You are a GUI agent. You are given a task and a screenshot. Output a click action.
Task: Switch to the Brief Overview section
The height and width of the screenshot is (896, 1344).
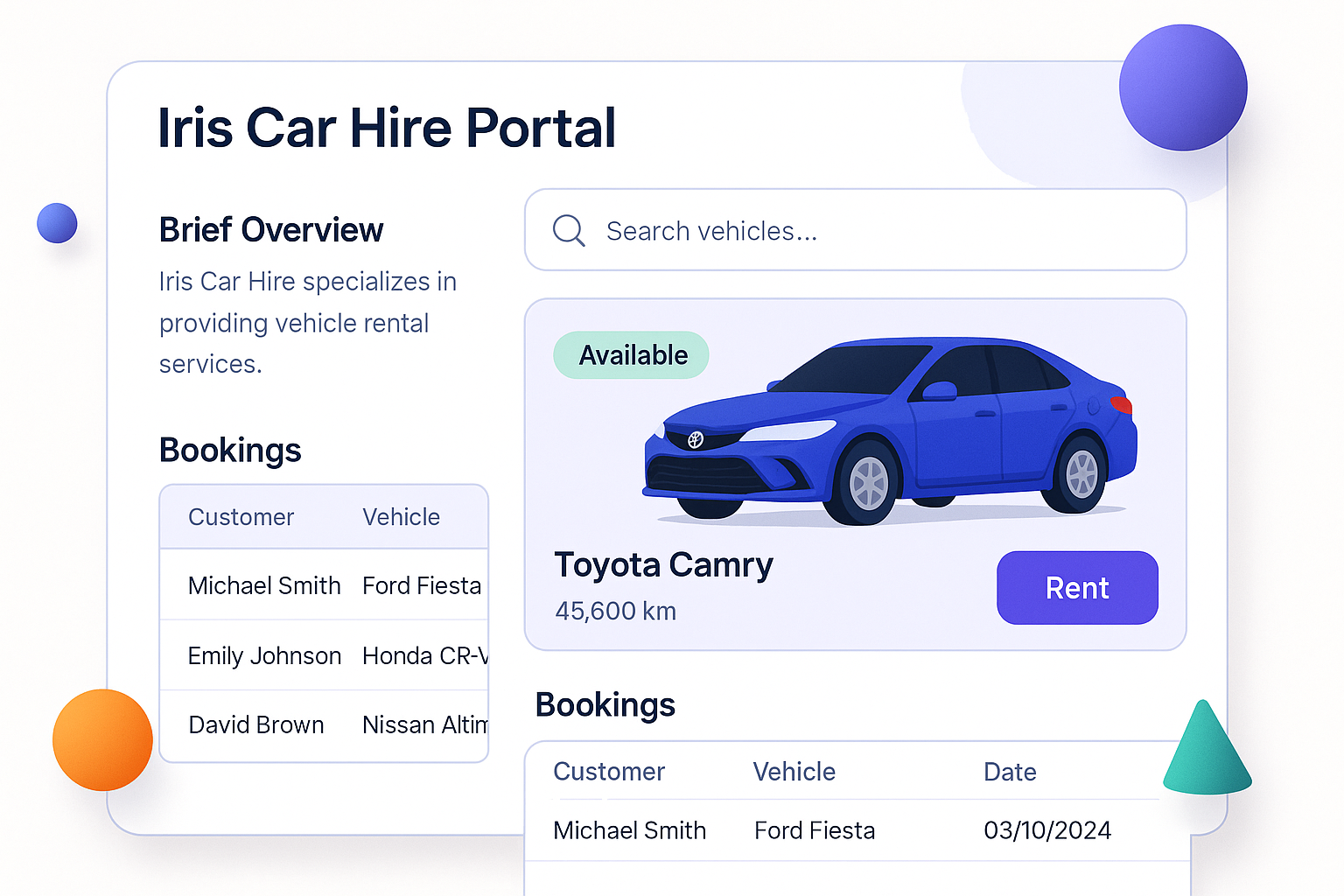click(271, 229)
